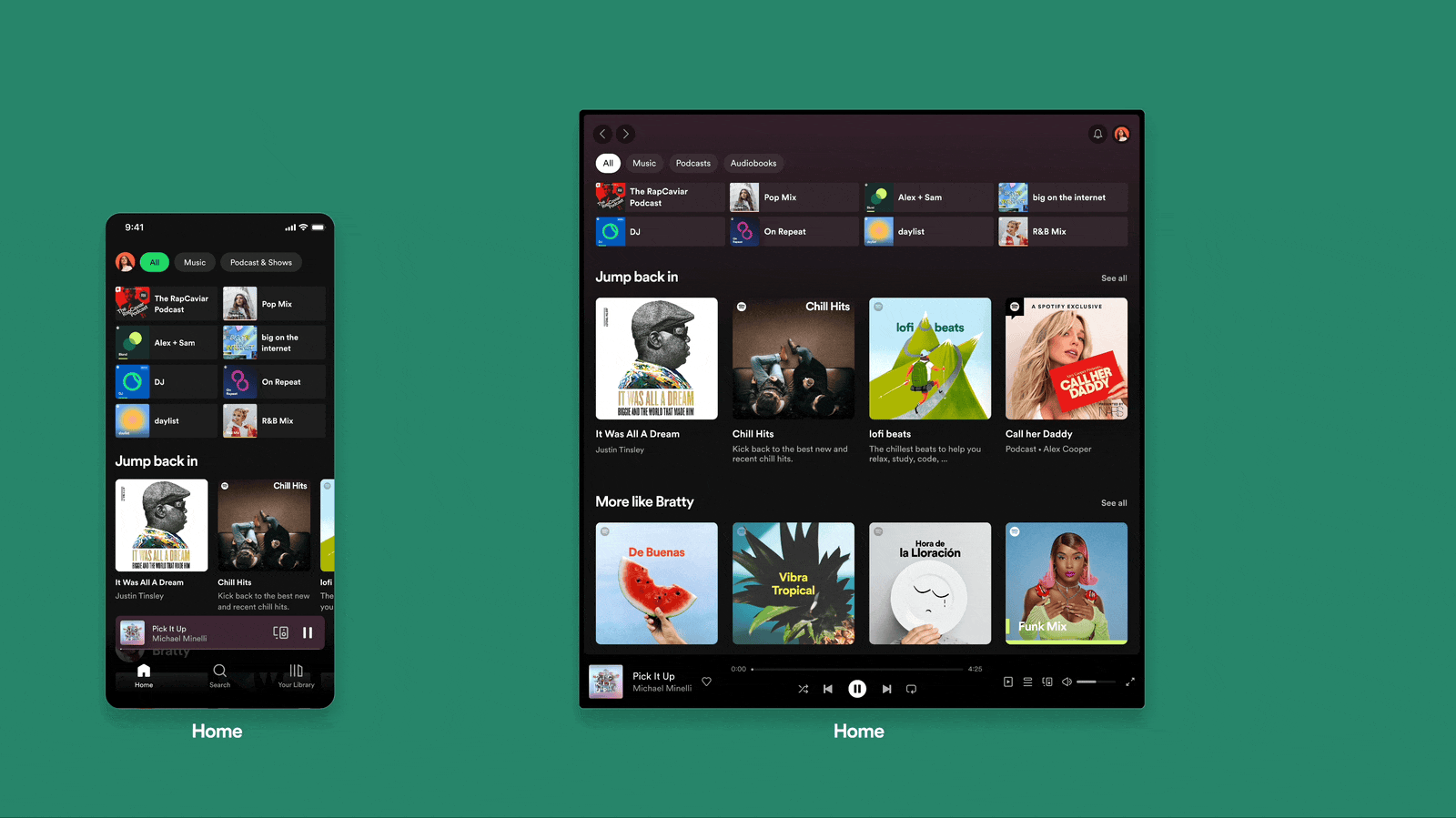Open Chill Hits cover on mobile
The height and width of the screenshot is (818, 1456).
point(264,525)
